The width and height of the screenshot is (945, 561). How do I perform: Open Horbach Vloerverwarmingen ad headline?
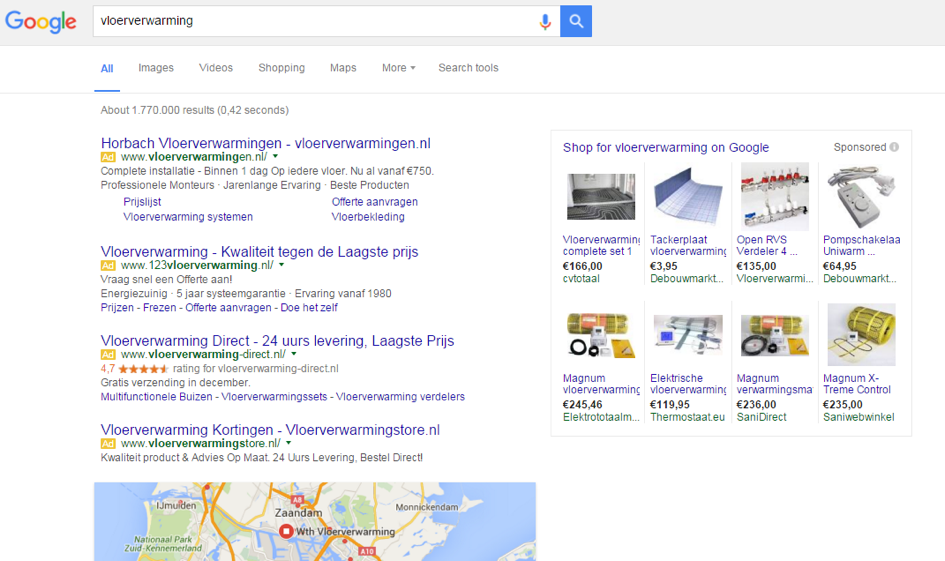pyautogui.click(x=265, y=143)
